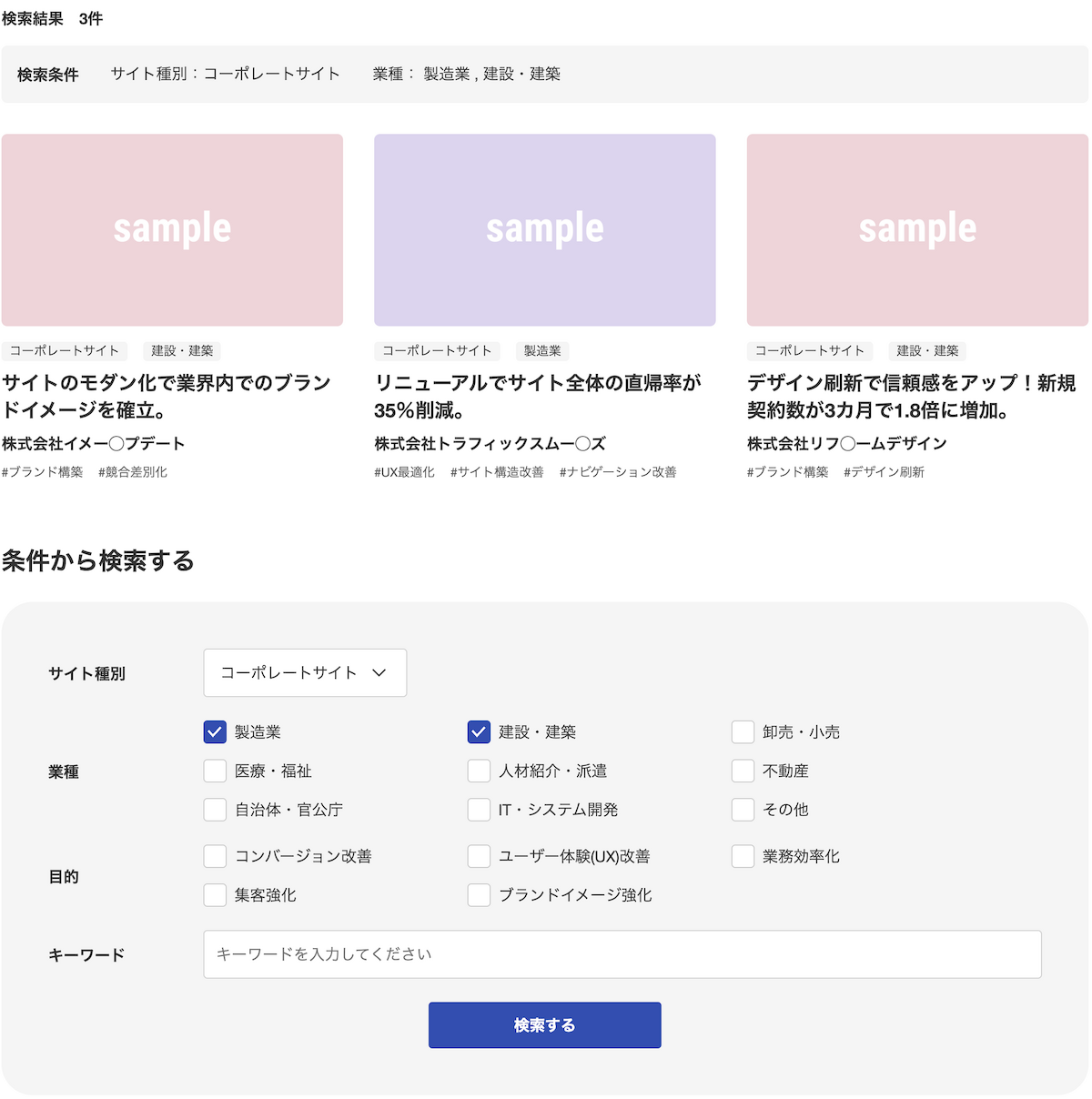Check the 人材紹介・派遣 checkbox
The height and width of the screenshot is (1099, 1092).
coord(479,771)
